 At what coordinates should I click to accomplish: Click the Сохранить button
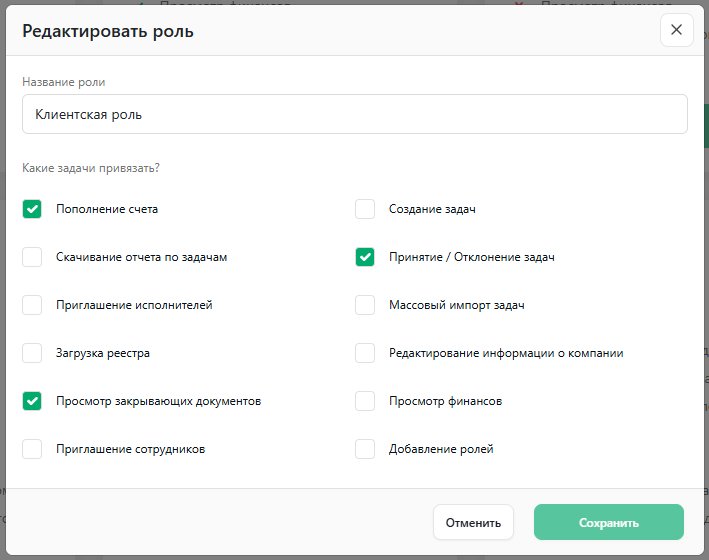point(608,522)
